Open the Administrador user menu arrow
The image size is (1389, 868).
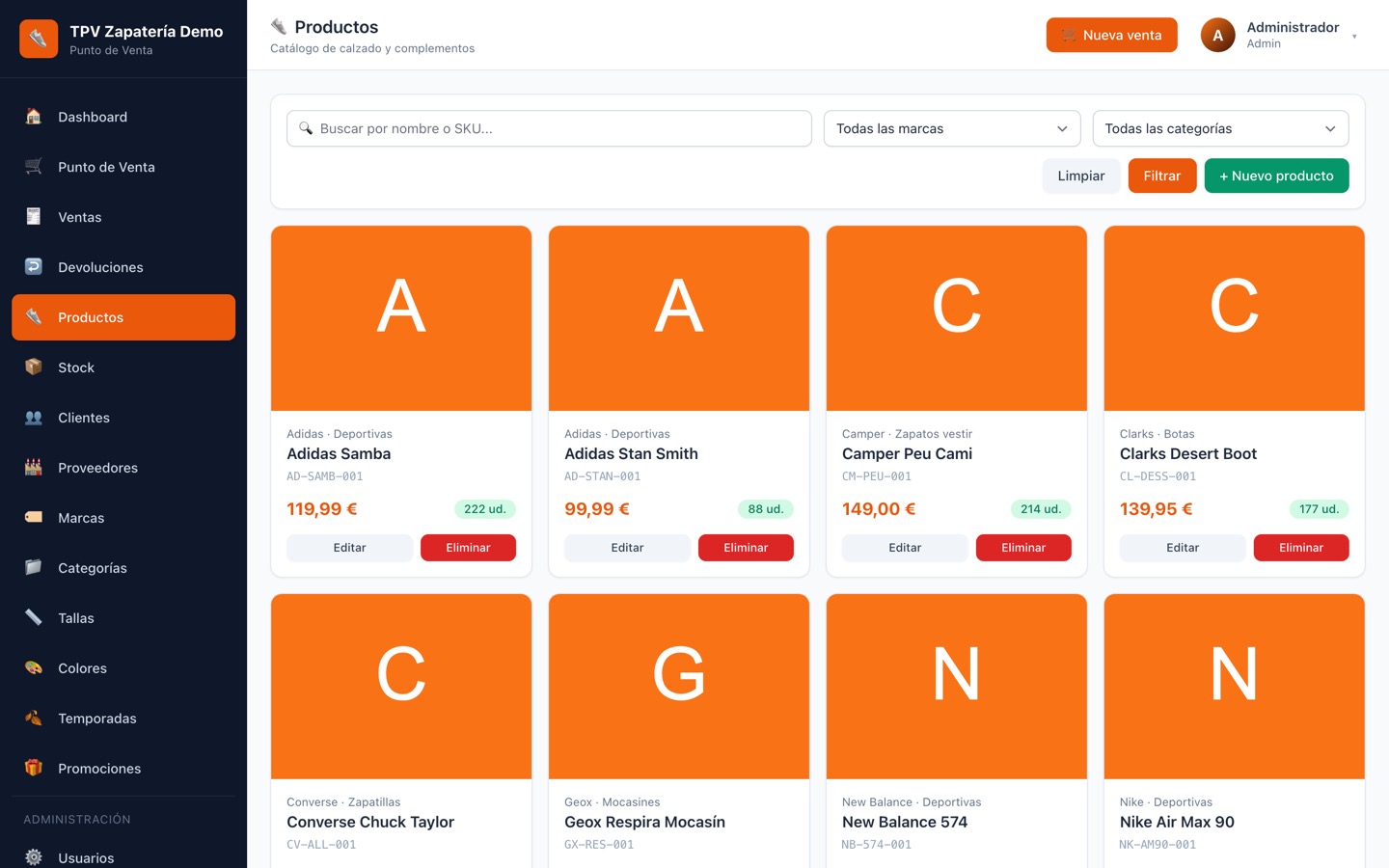coord(1354,37)
